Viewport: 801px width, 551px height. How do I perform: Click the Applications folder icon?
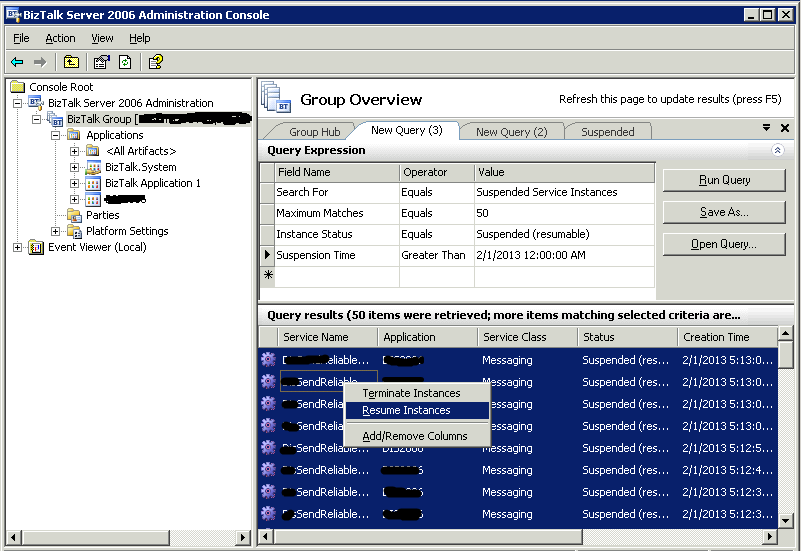pyautogui.click(x=74, y=135)
